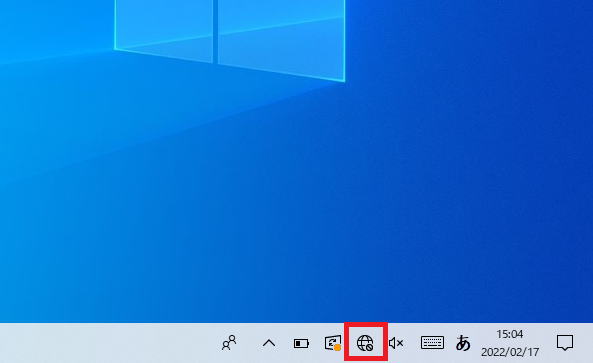The image size is (593, 363).
Task: Expand the hidden icons chevron in tray
Action: [x=269, y=343]
